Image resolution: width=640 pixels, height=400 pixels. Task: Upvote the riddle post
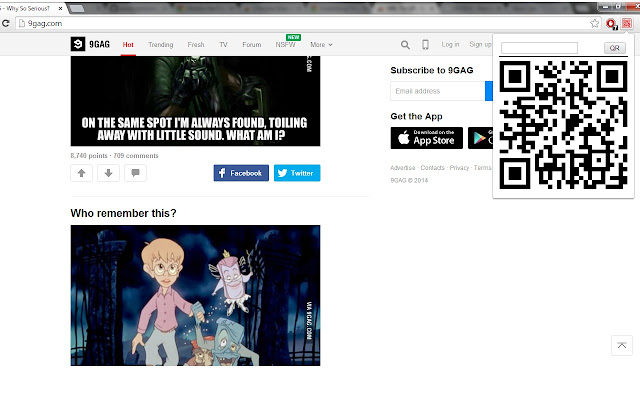(x=82, y=173)
